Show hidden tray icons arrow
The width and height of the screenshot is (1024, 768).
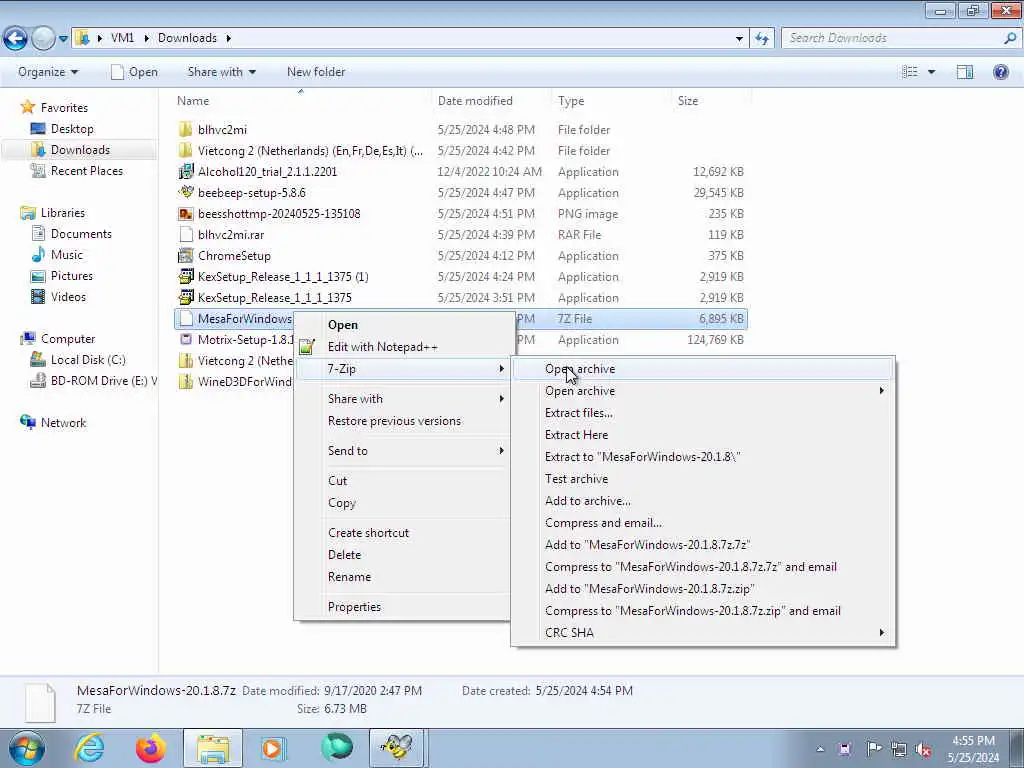820,749
